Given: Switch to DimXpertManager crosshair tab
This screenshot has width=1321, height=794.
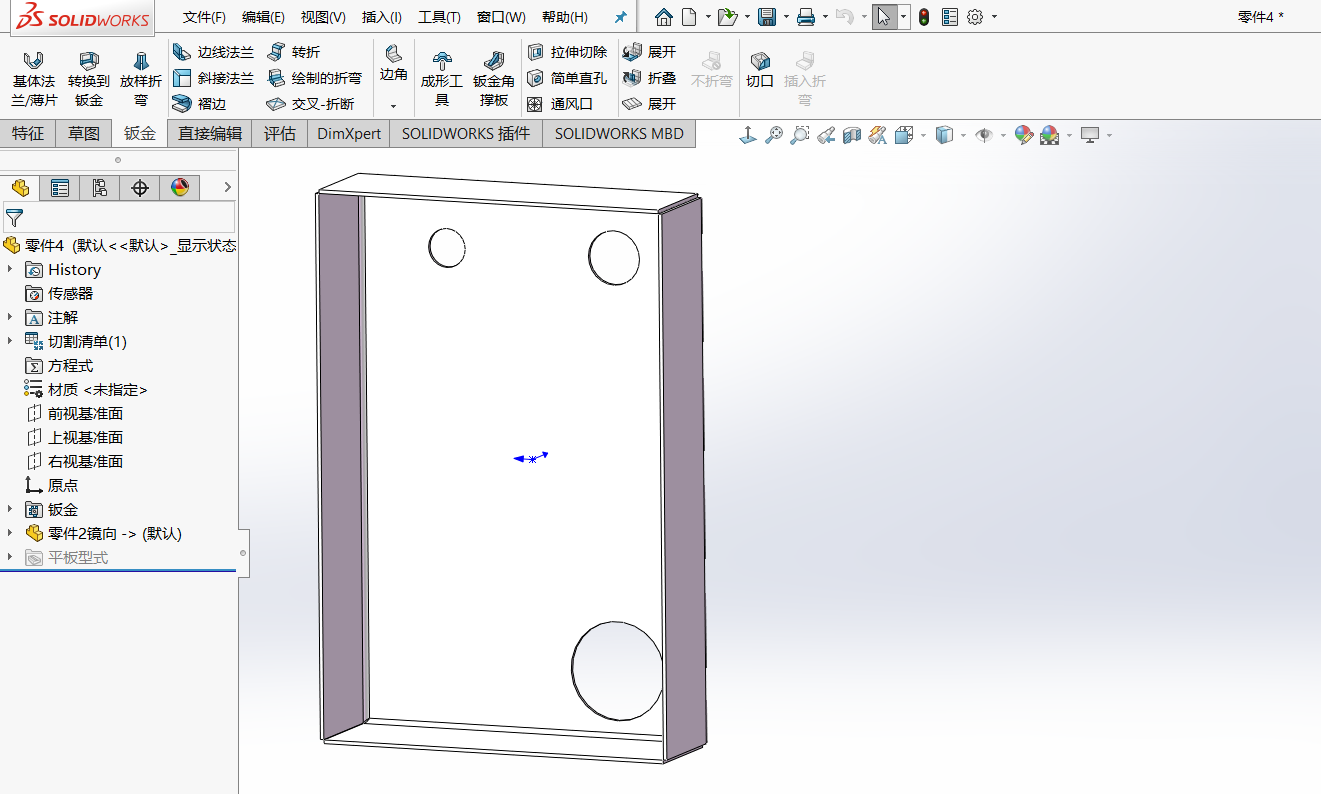Looking at the screenshot, I should point(140,187).
